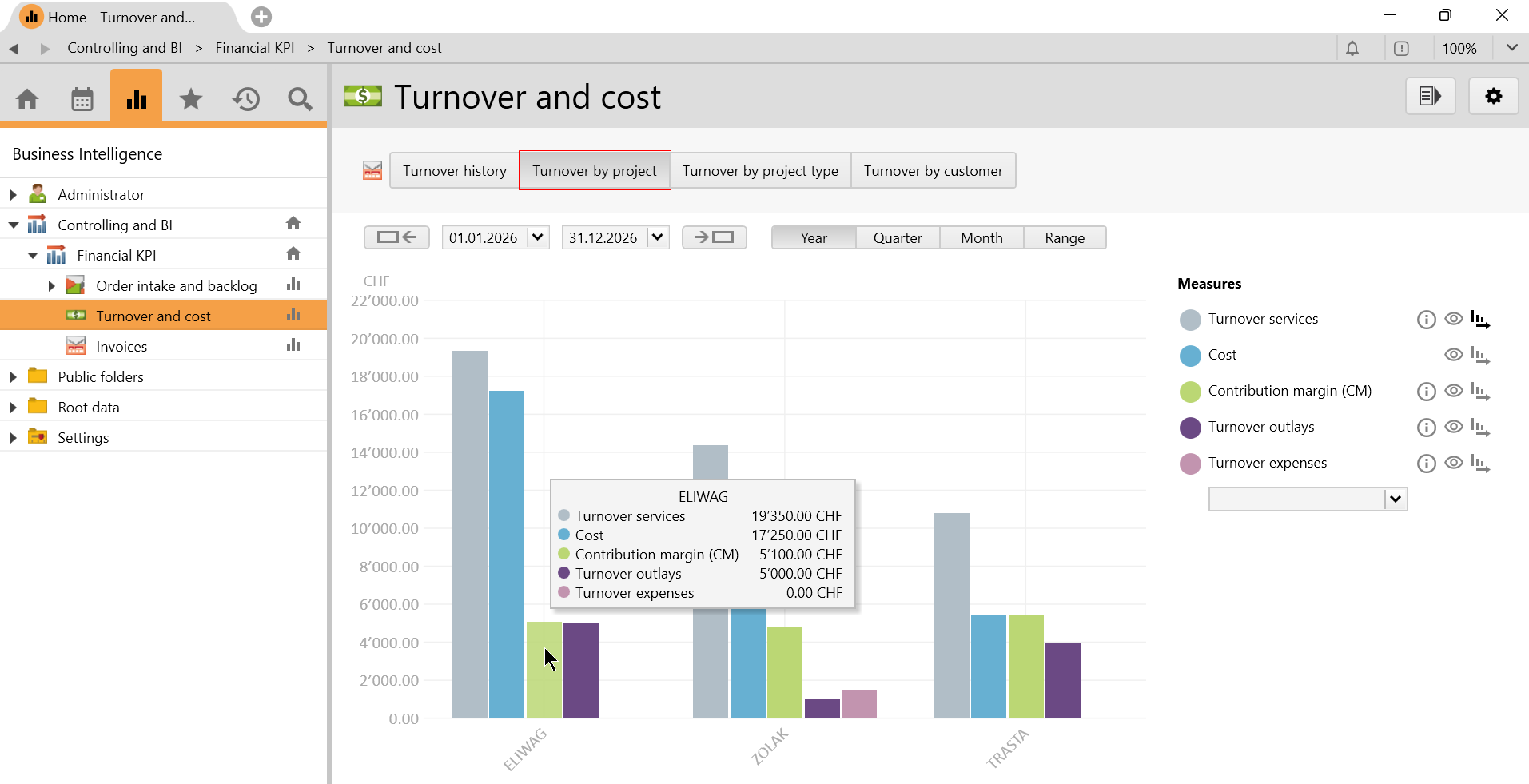This screenshot has width=1529, height=784.
Task: Select the Quarter period button
Action: (897, 238)
